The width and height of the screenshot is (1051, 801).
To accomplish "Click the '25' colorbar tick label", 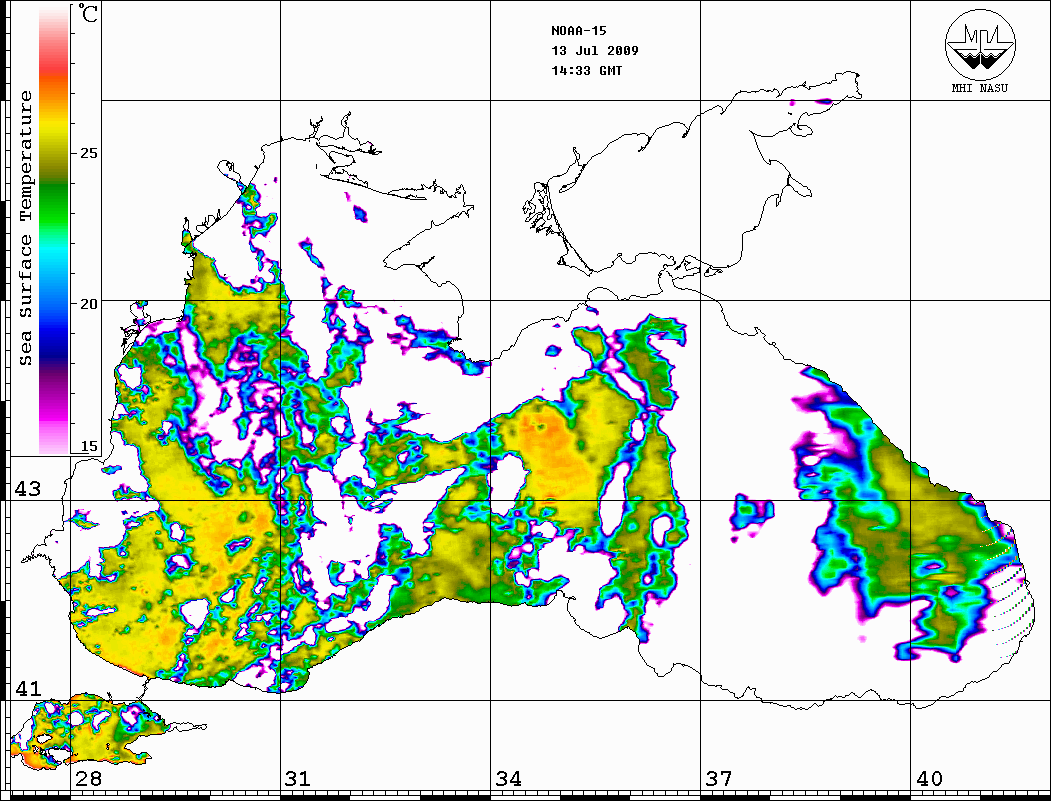I will pos(88,153).
